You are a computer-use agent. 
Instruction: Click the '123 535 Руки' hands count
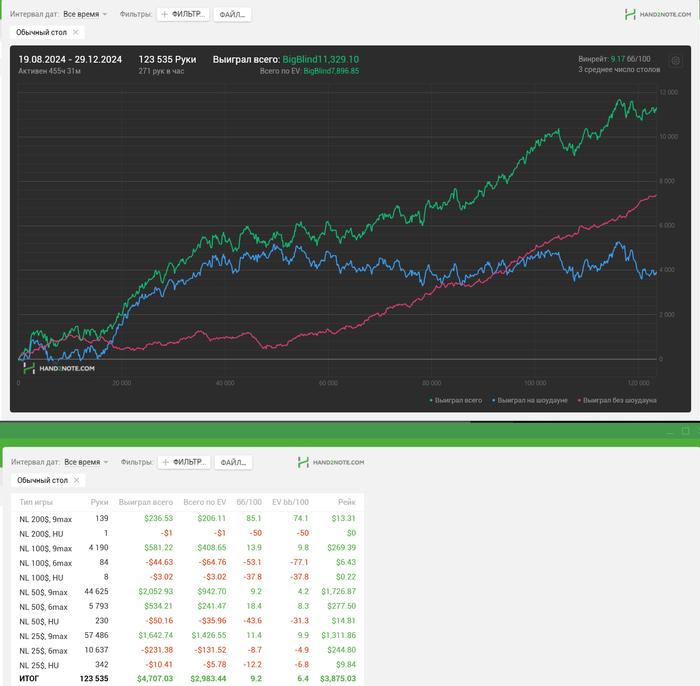click(x=167, y=59)
